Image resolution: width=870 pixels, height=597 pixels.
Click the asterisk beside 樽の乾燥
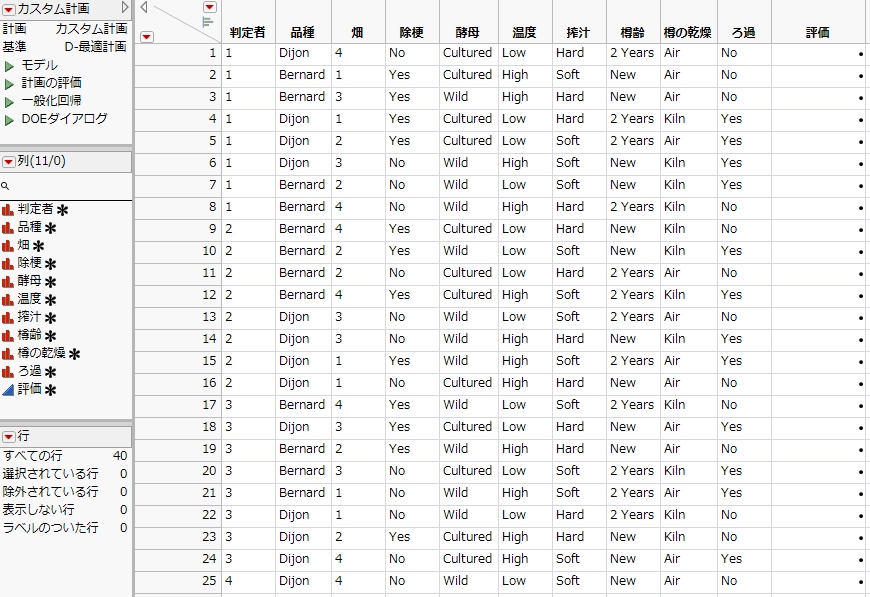tap(75, 354)
